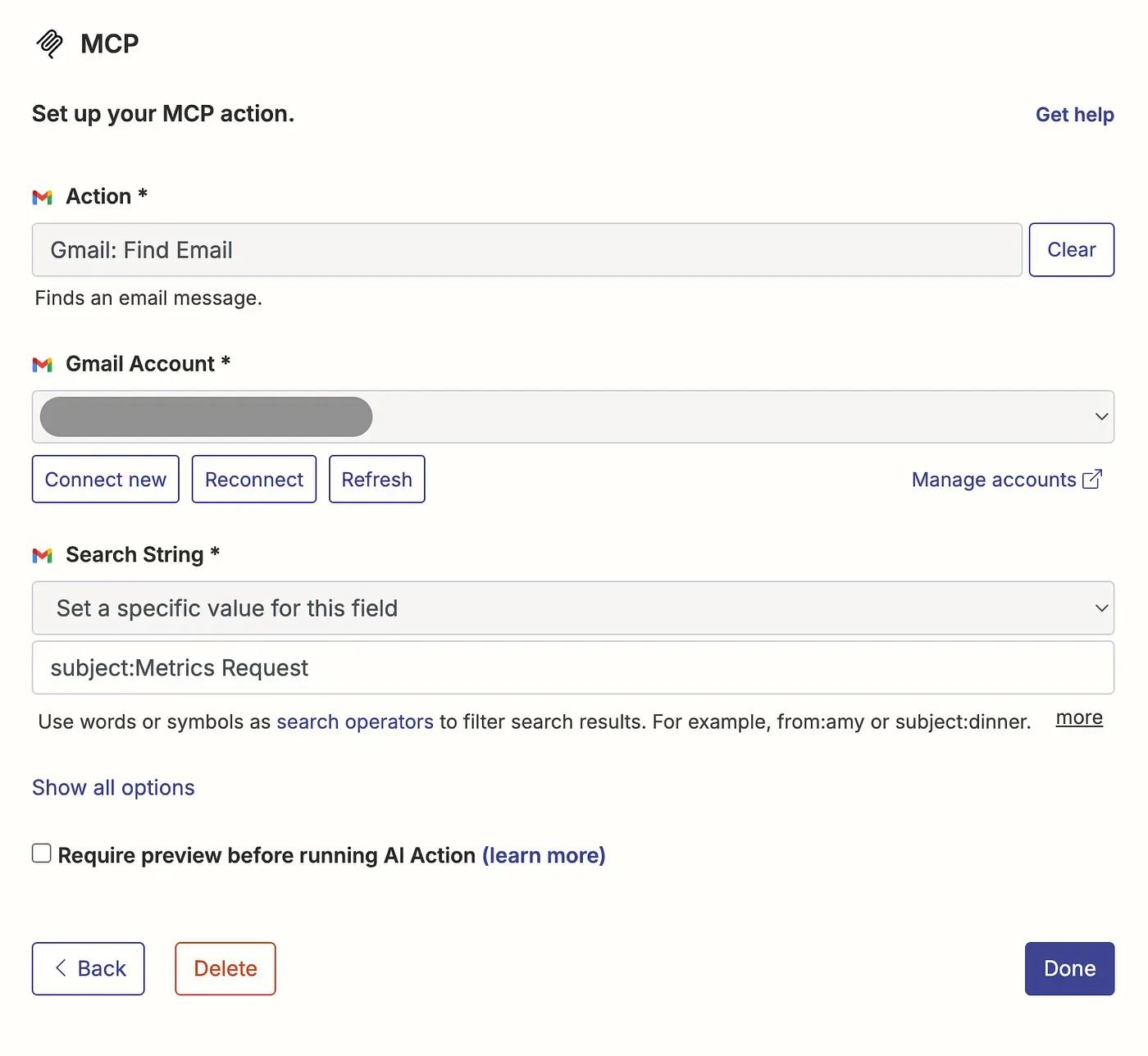Click the MCP logo icon
Image resolution: width=1148 pixels, height=1056 pixels.
(x=50, y=43)
